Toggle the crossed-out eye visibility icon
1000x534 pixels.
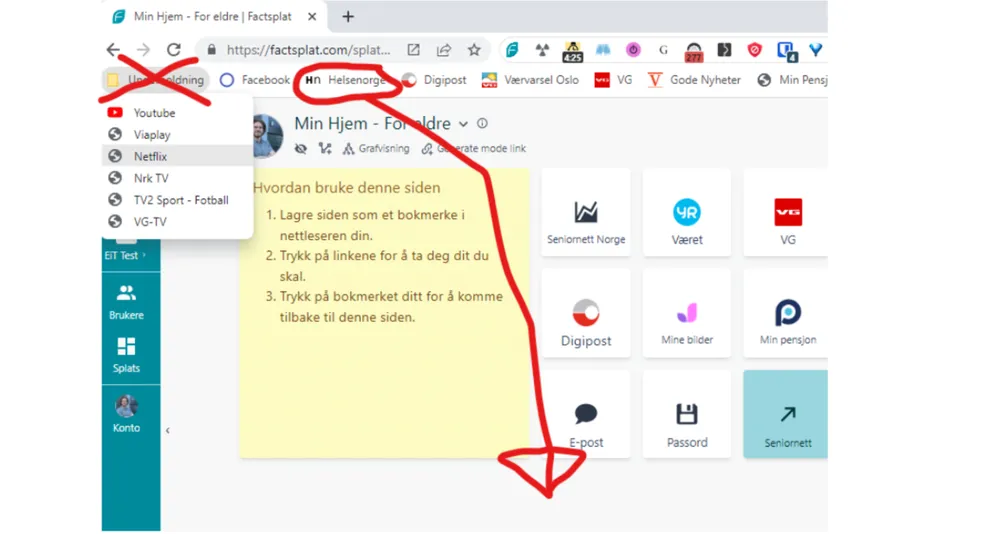301,148
